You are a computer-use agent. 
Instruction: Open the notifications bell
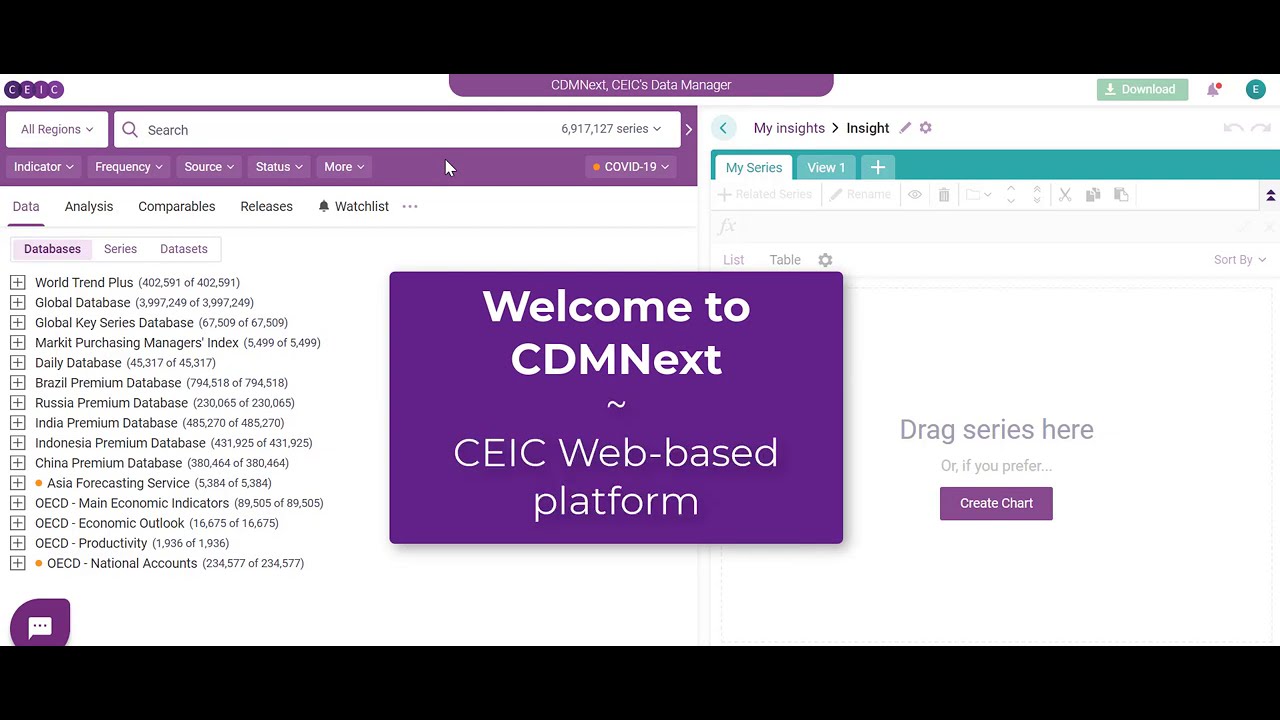coord(1213,90)
